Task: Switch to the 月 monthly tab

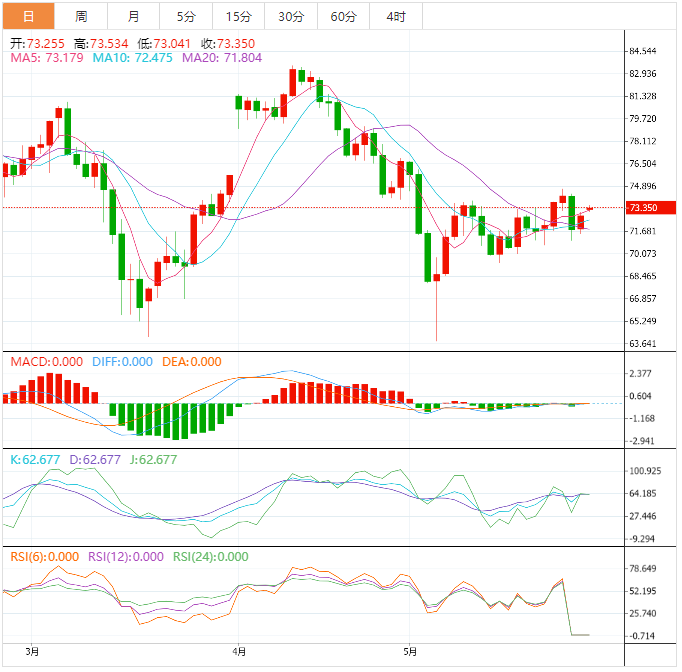Action: click(x=134, y=16)
